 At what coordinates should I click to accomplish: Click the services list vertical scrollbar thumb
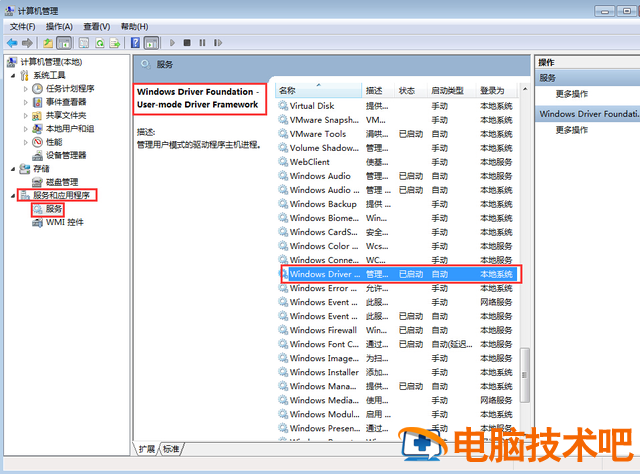[x=525, y=375]
